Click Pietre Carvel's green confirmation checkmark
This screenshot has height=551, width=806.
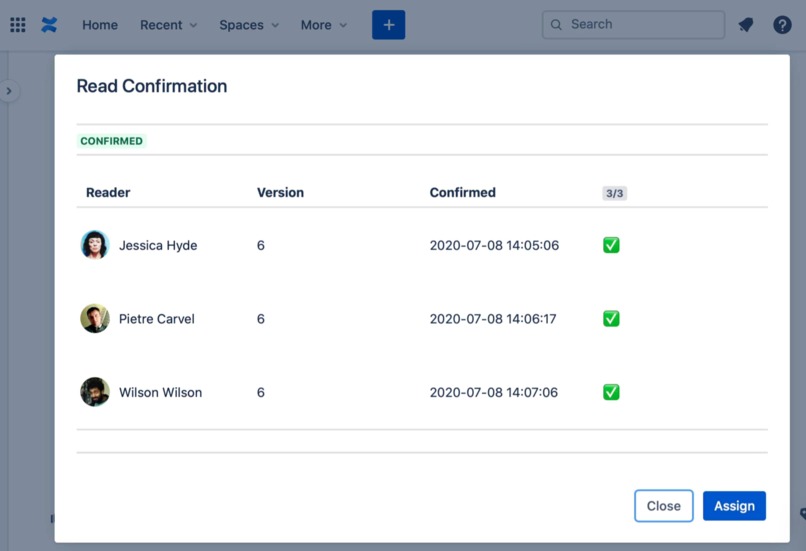611,318
